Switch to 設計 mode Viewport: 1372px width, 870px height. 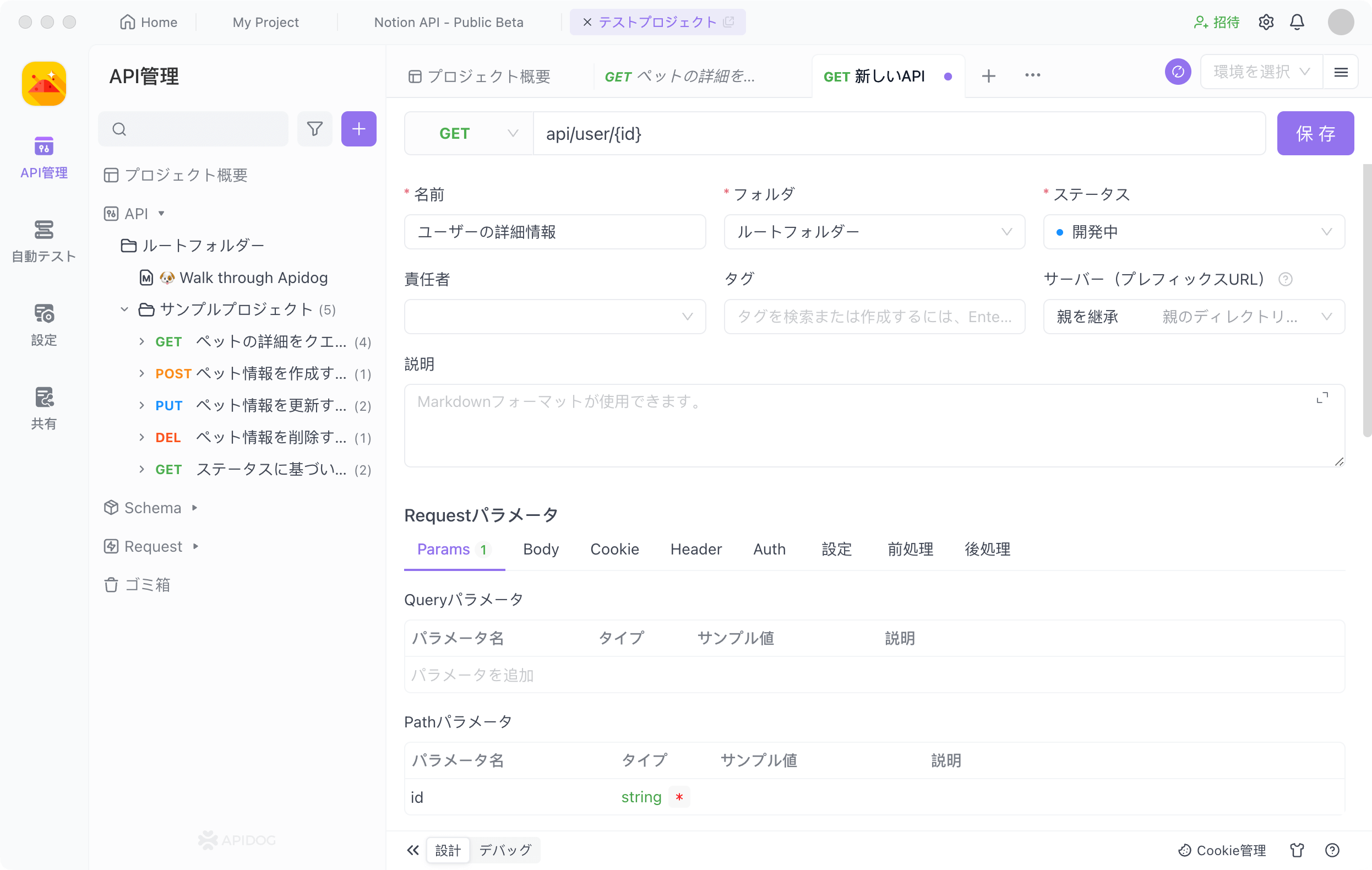448,850
